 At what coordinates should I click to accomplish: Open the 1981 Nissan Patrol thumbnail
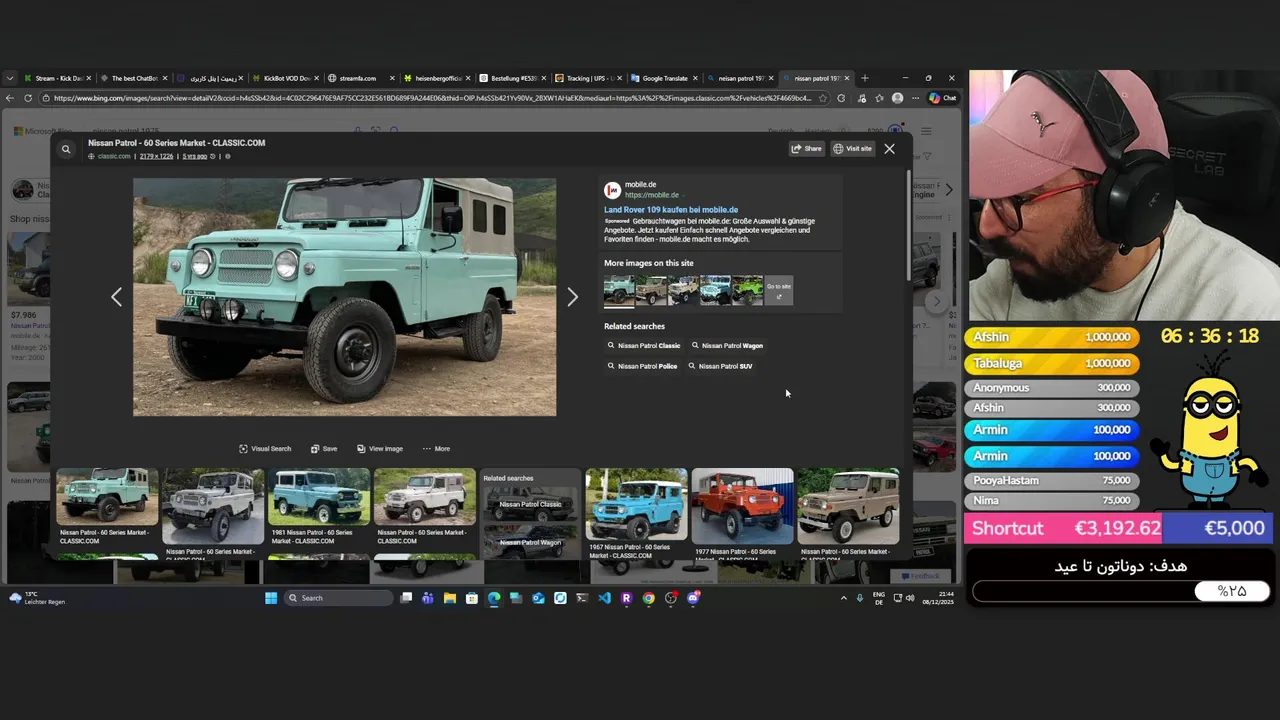318,496
